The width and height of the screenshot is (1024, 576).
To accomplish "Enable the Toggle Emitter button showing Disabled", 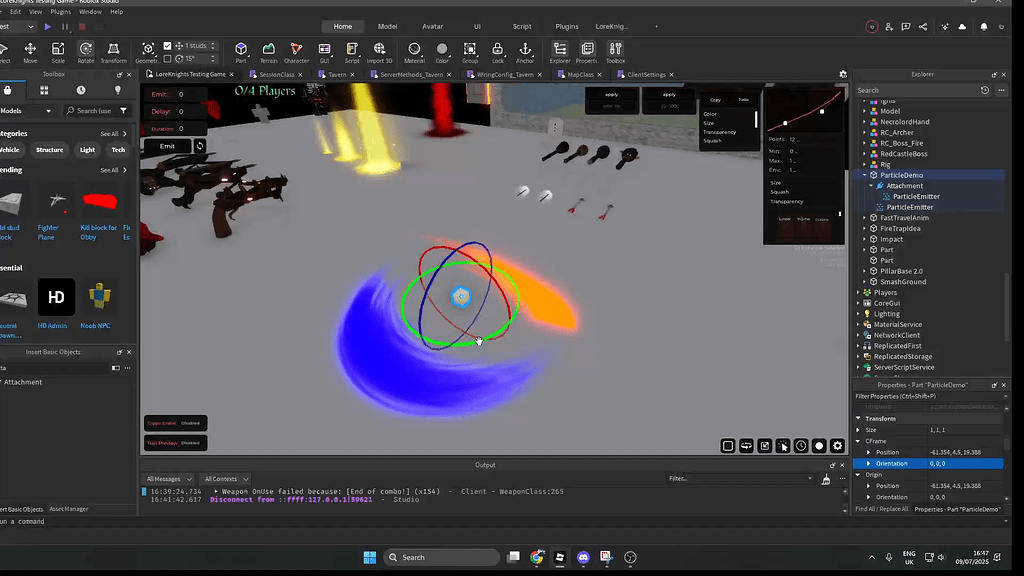I will click(x=175, y=423).
